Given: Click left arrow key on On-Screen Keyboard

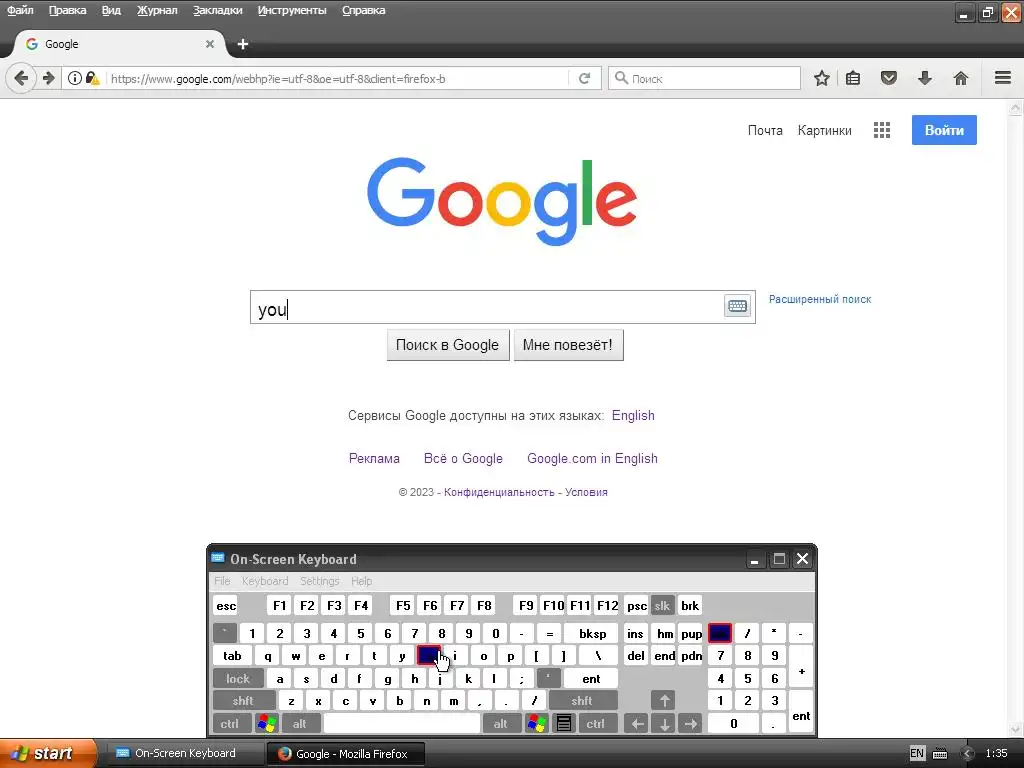Looking at the screenshot, I should pyautogui.click(x=637, y=724).
